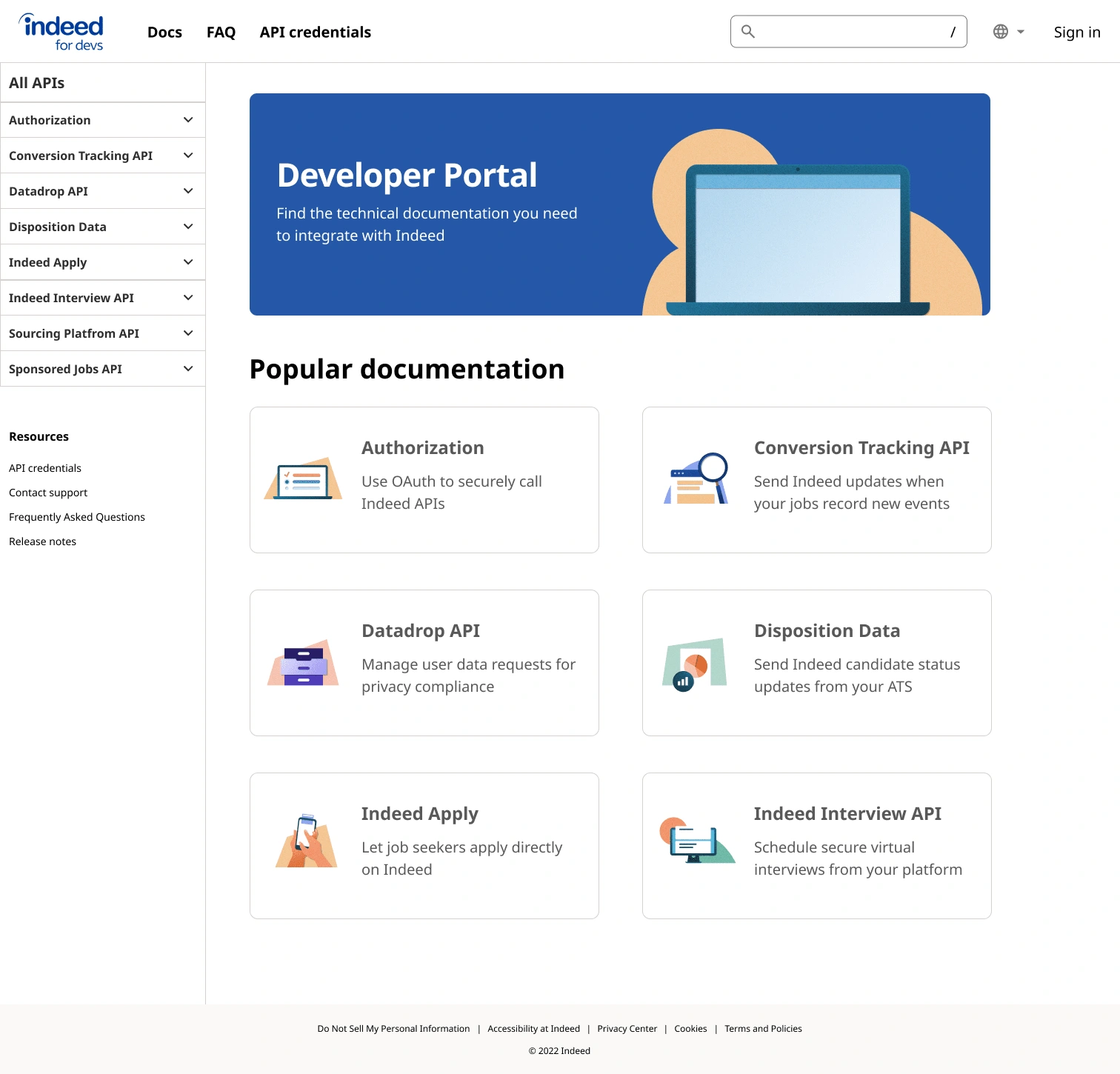1120x1074 pixels.
Task: Click the Datadrop API file drawer illustration
Action: pos(303,662)
